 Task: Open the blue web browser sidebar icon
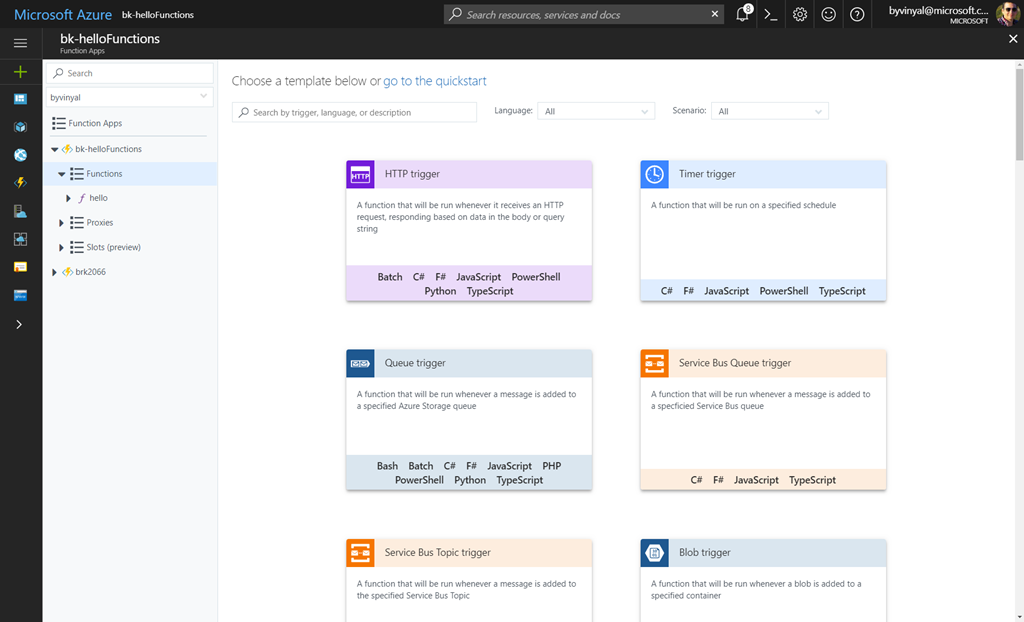[x=20, y=295]
